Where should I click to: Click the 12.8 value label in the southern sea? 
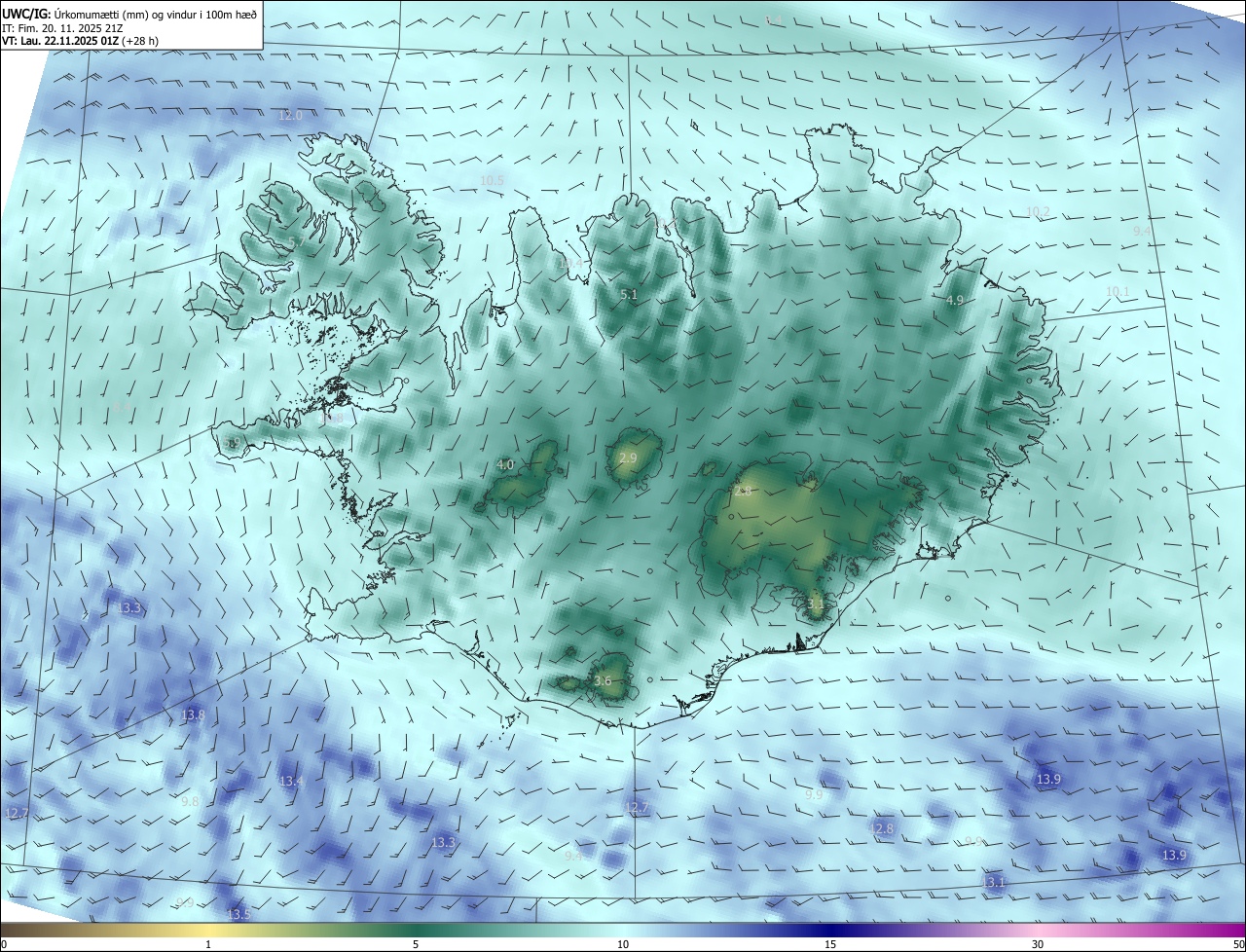pos(881,828)
